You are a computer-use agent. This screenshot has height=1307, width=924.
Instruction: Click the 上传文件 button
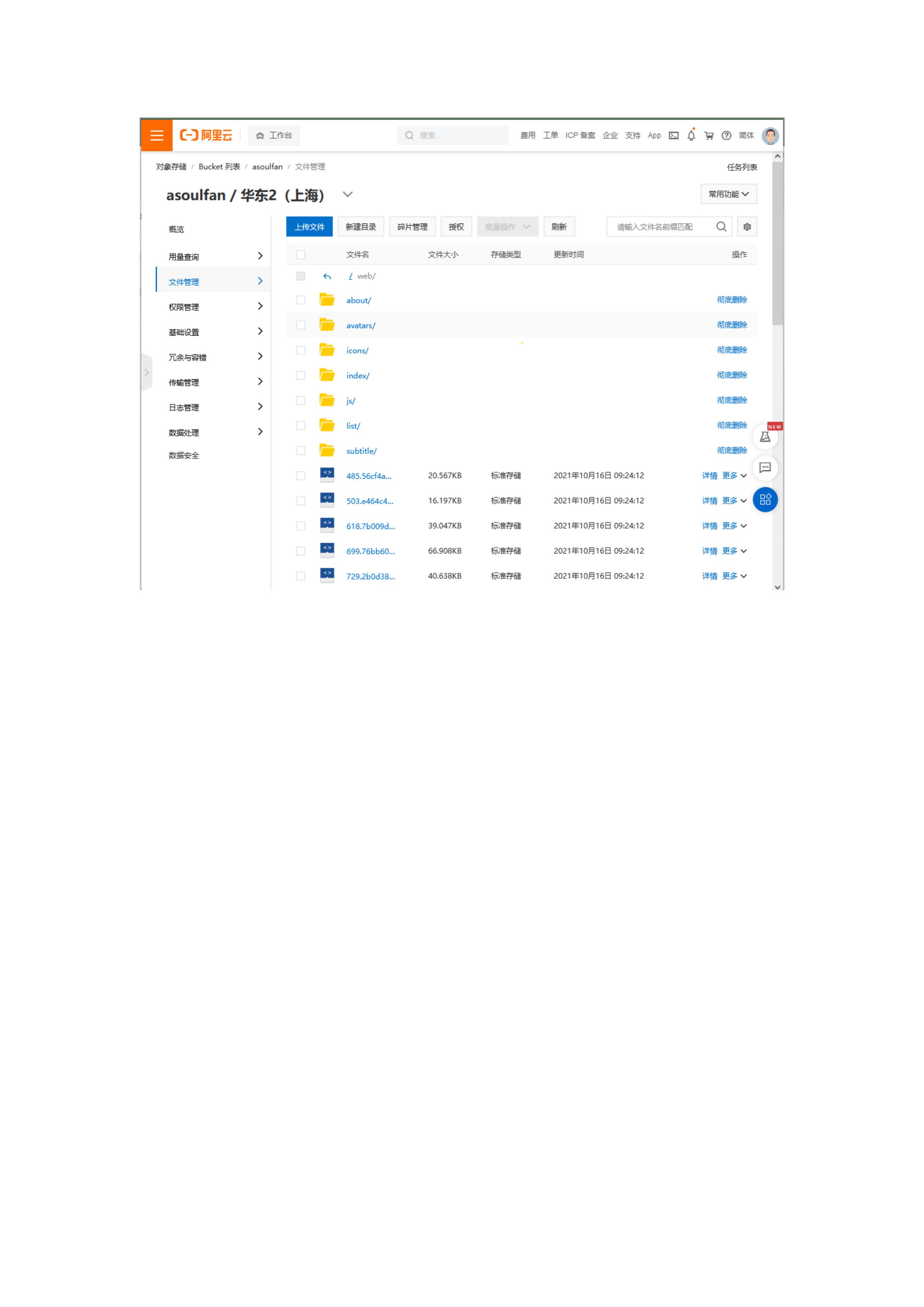[x=309, y=226]
